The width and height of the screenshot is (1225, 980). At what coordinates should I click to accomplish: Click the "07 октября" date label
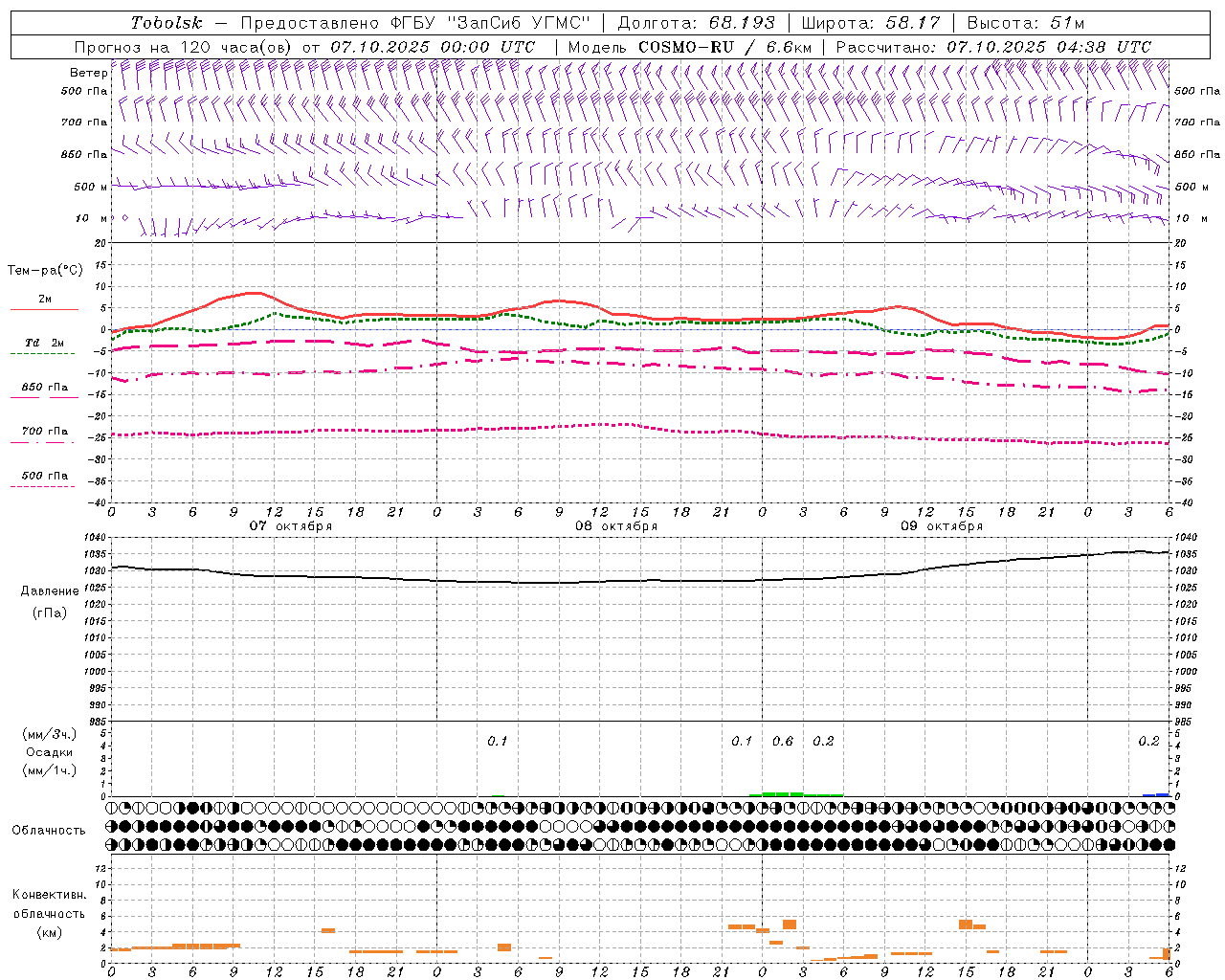(x=291, y=525)
